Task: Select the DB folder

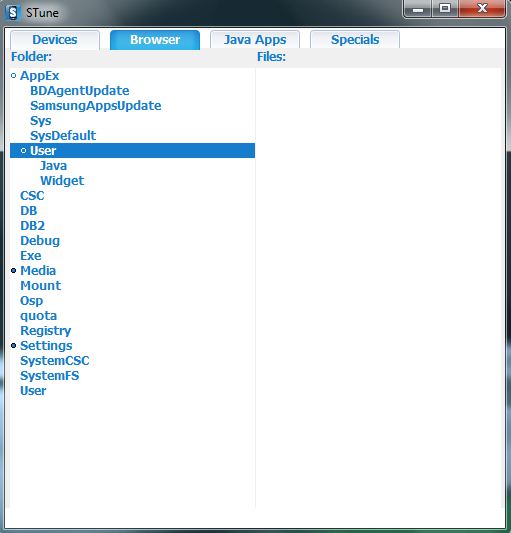Action: click(x=29, y=210)
